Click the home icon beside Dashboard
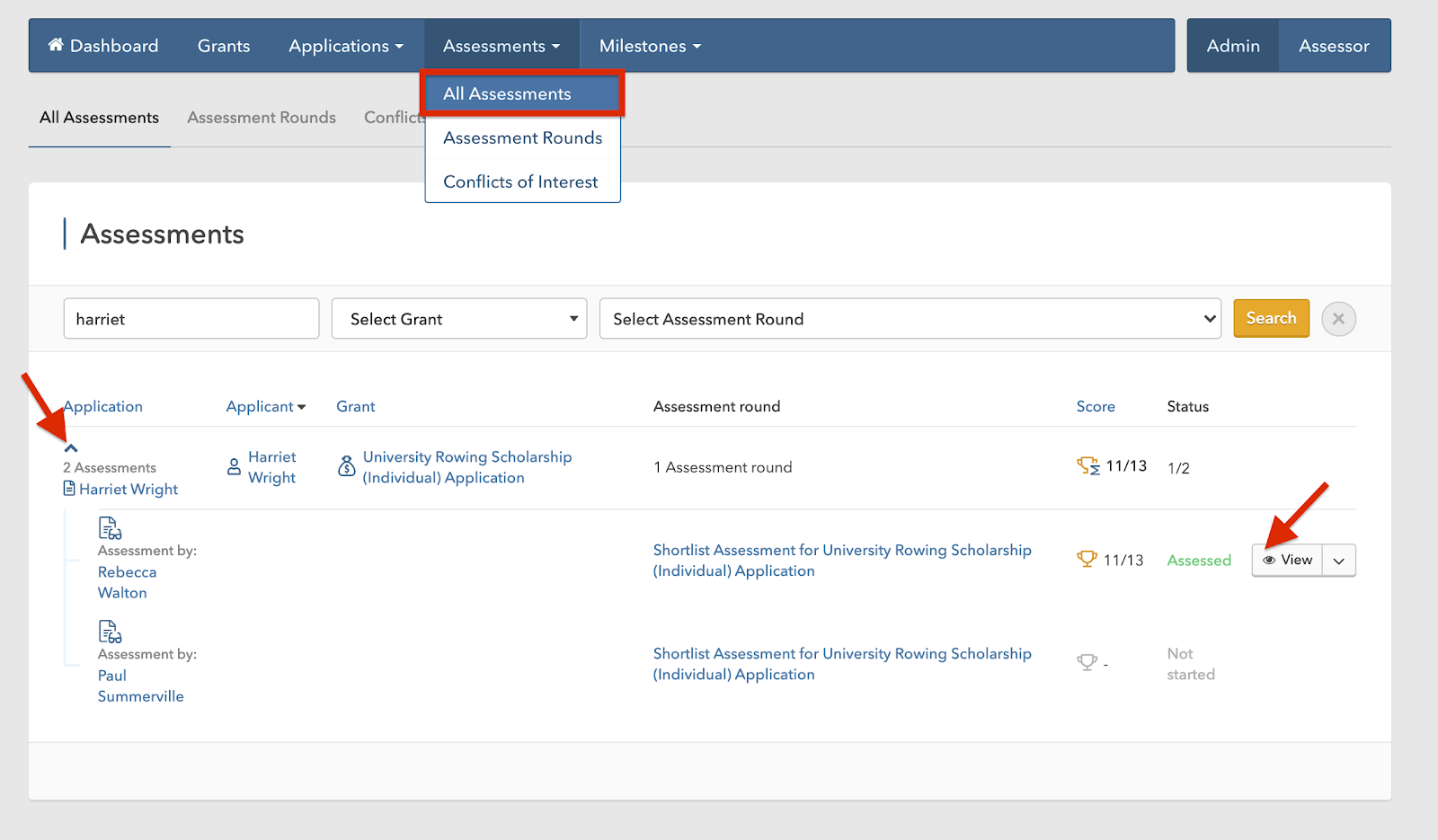 tap(56, 45)
